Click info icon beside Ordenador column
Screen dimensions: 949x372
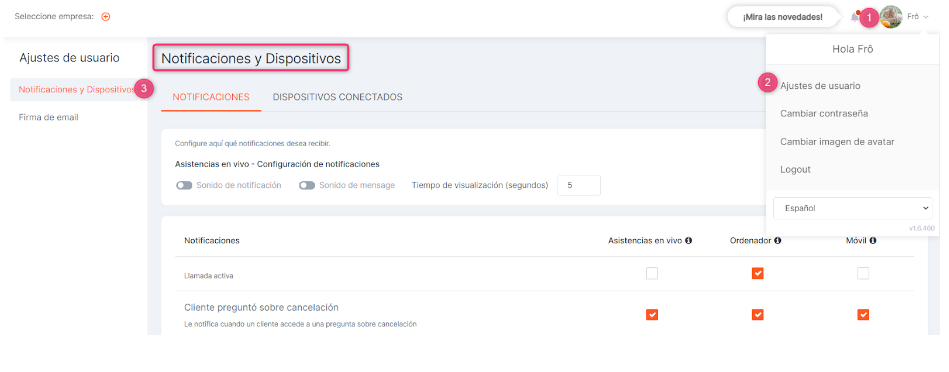[x=777, y=241]
